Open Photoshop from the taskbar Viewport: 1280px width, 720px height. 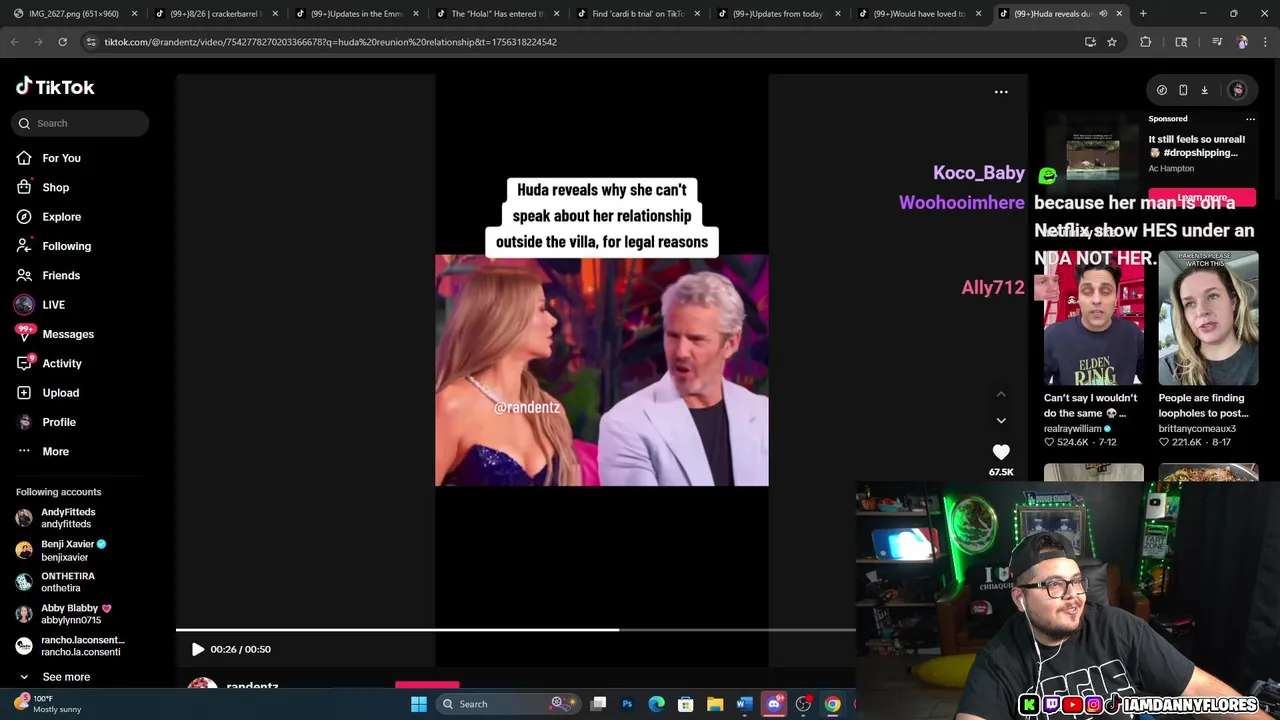point(627,704)
